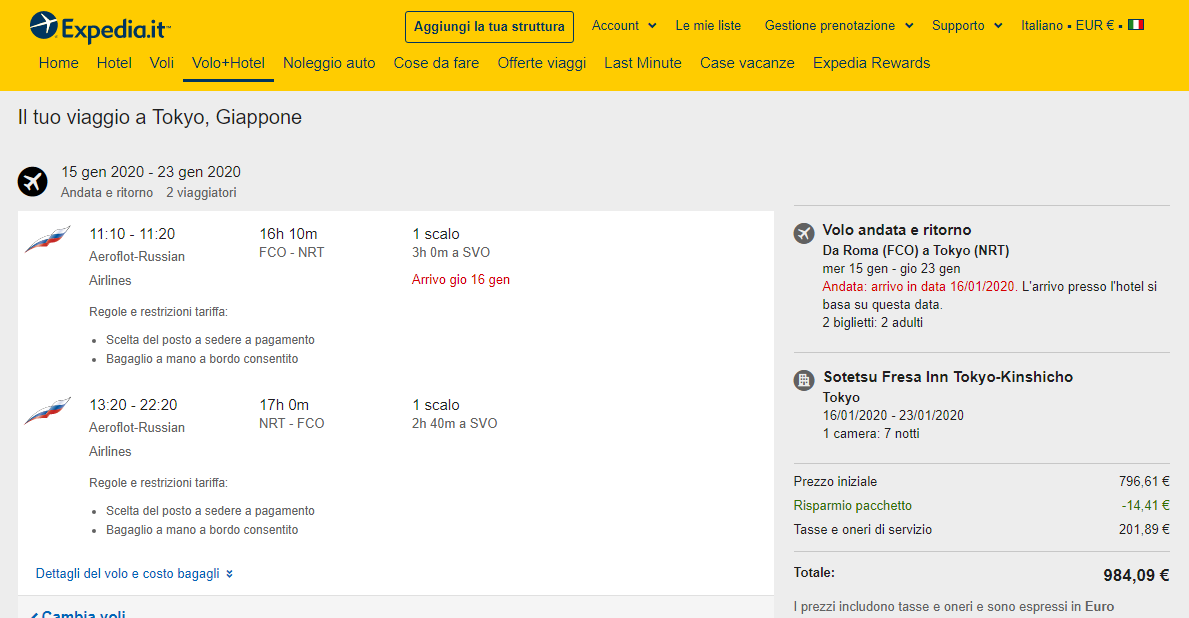Image resolution: width=1189 pixels, height=618 pixels.
Task: Click Da Roma (FCO) a Tokyo (NRT) text
Action: [916, 250]
